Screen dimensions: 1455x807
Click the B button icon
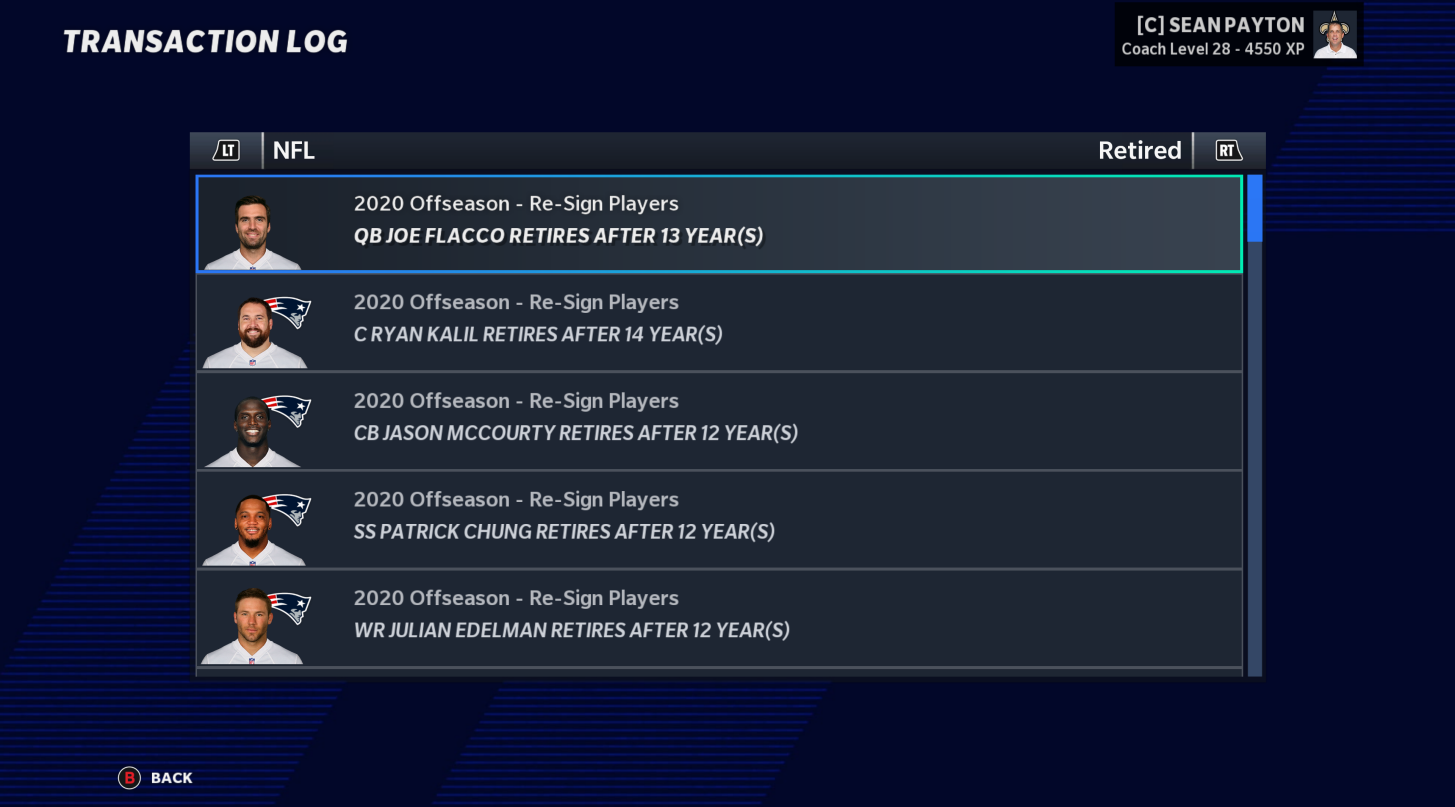tap(129, 778)
